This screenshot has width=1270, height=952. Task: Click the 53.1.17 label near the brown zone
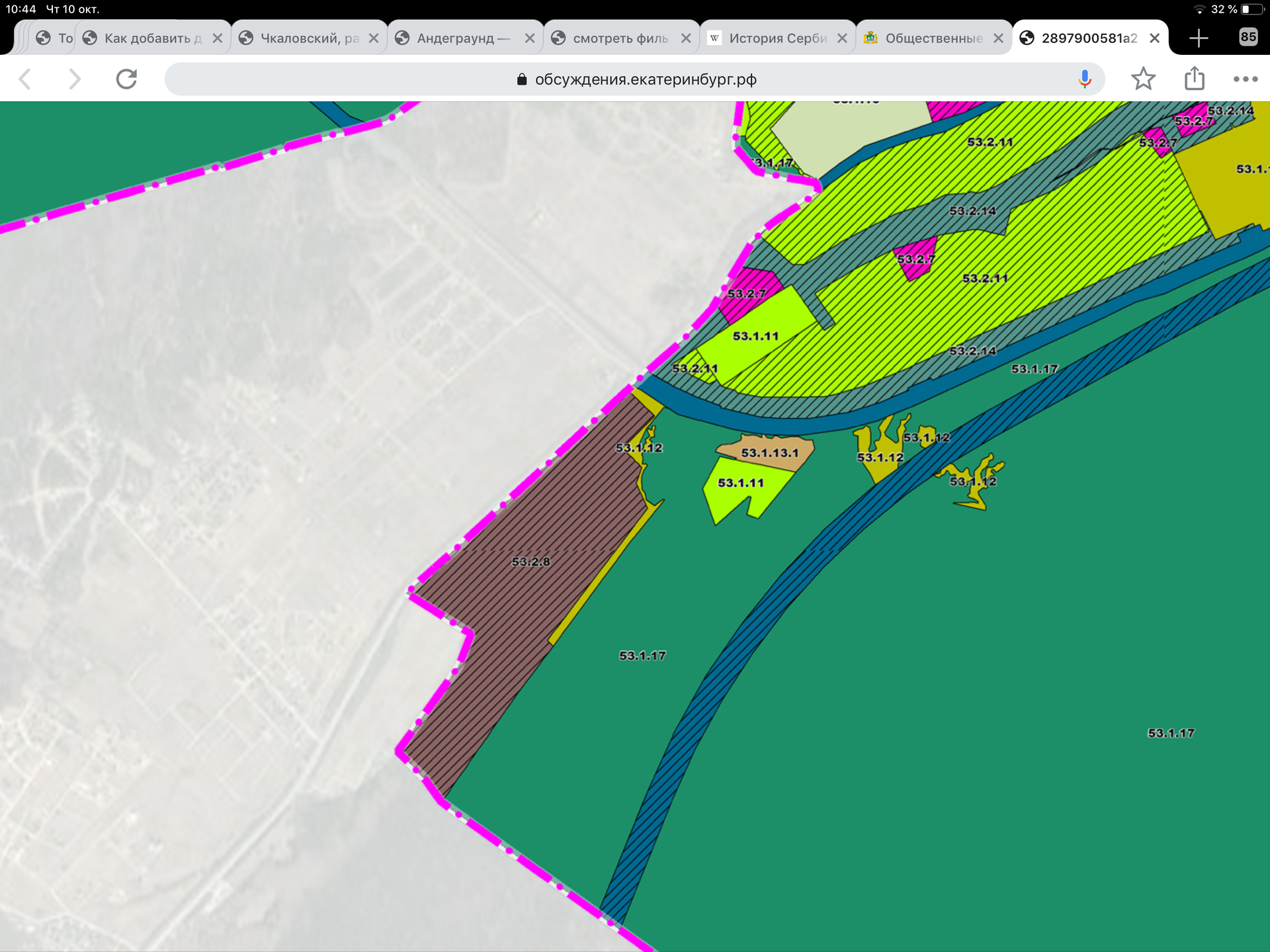pyautogui.click(x=642, y=656)
